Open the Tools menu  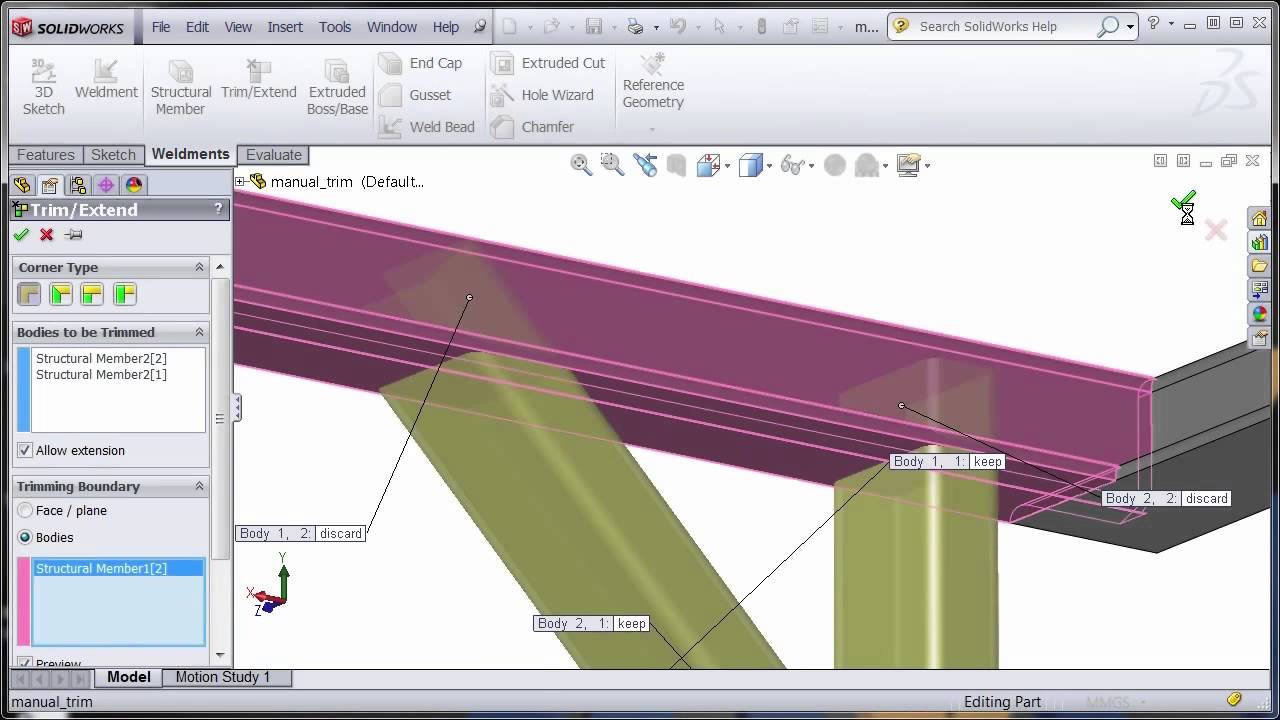point(335,27)
